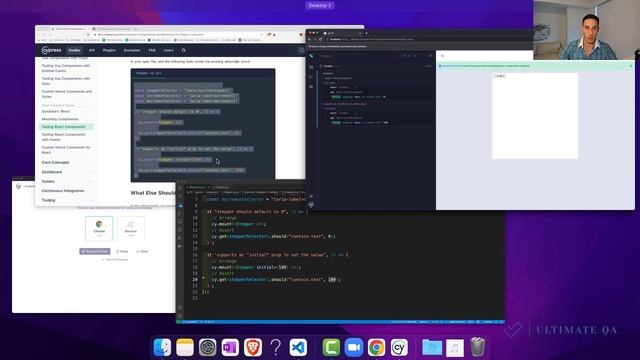Open Testing React Components with Events link
Image resolution: width=640 pixels, height=360 pixels.
click(64, 137)
